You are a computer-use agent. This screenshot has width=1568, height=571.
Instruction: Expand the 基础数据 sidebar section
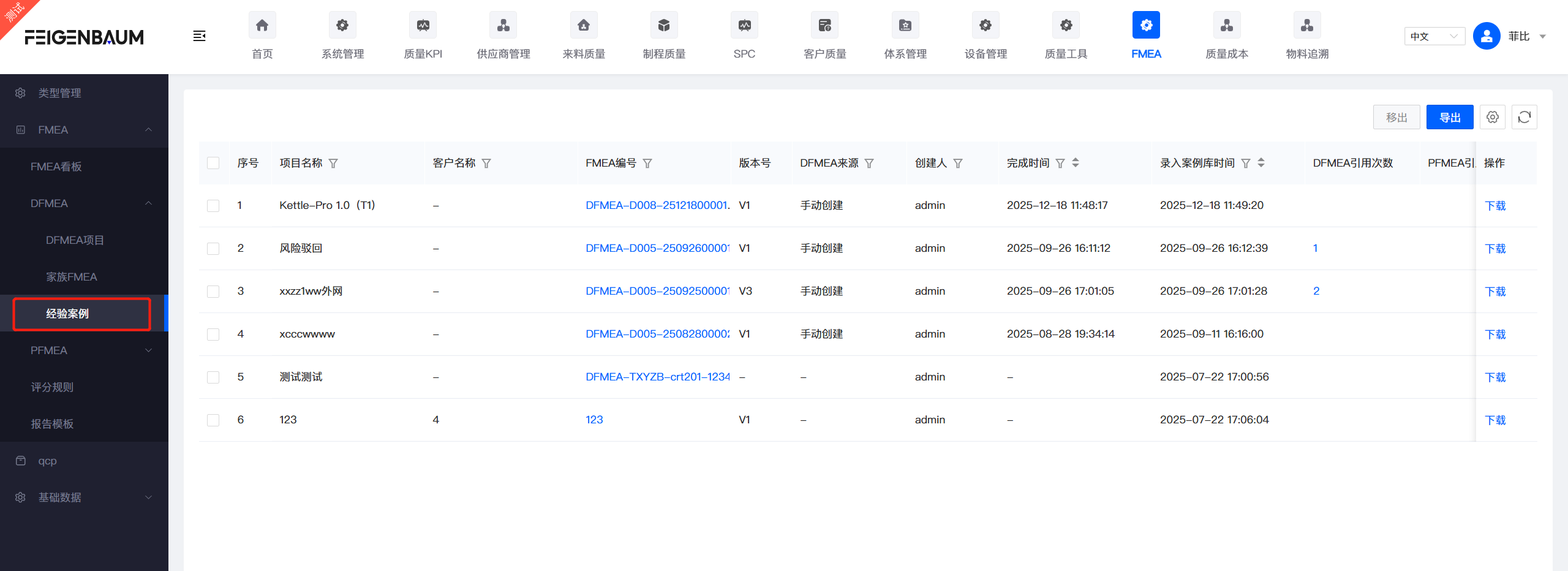click(x=85, y=497)
